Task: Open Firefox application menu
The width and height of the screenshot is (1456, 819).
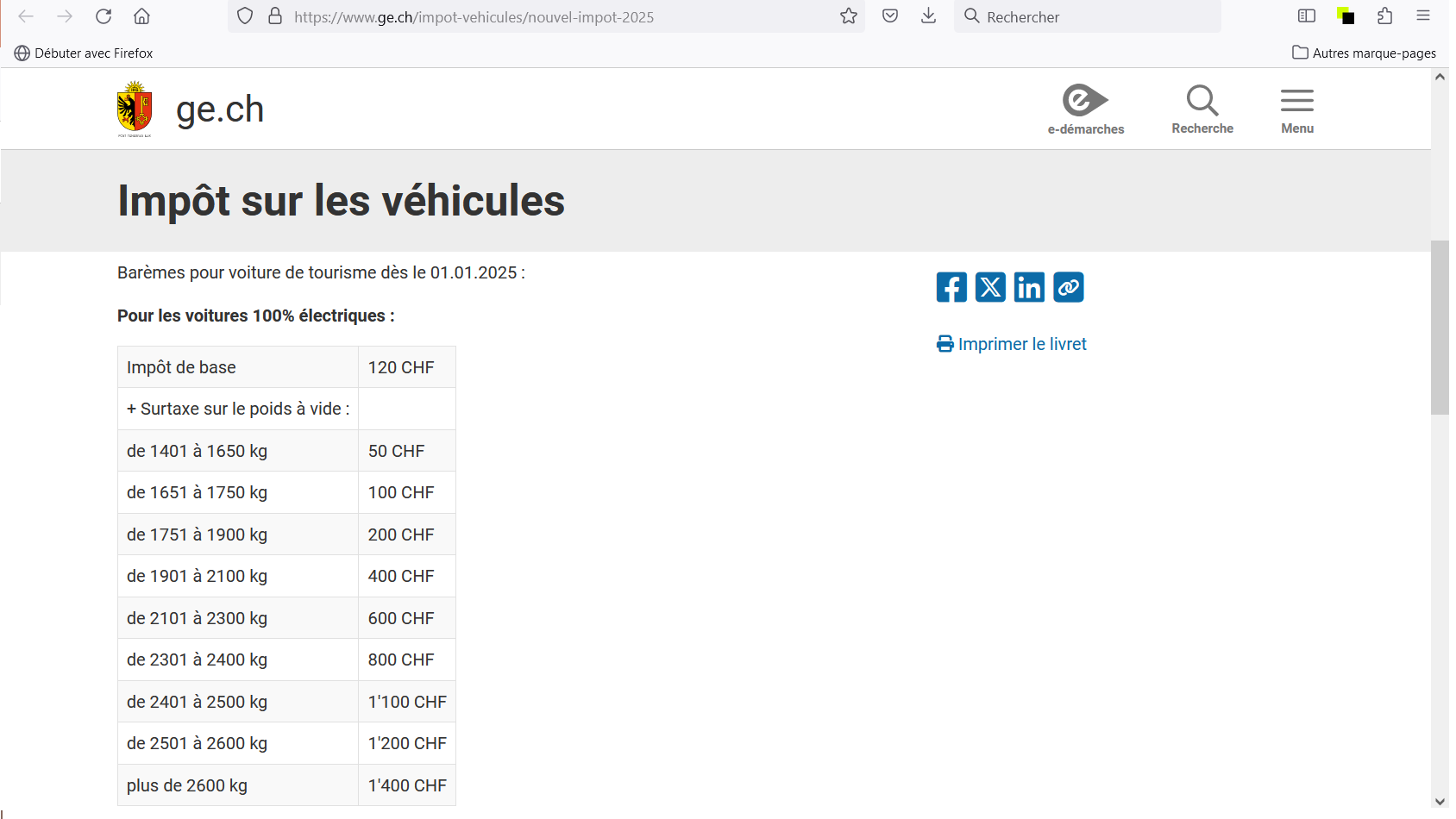Action: 1423,16
